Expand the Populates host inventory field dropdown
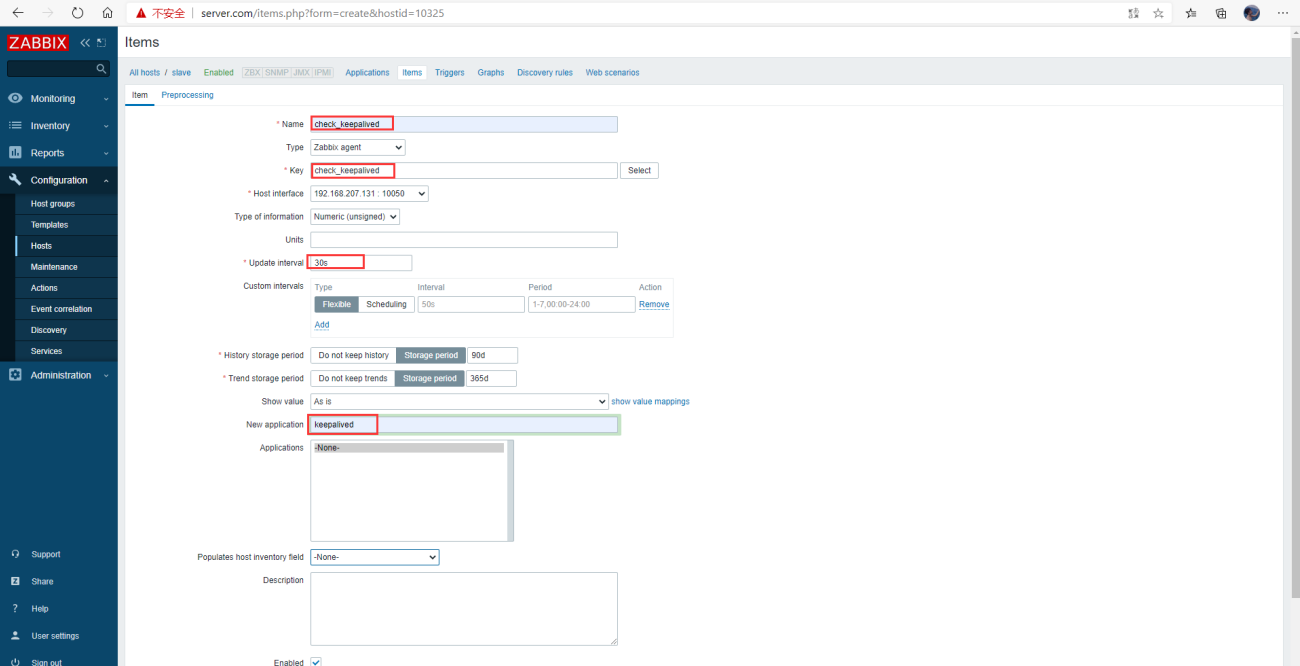 point(374,557)
